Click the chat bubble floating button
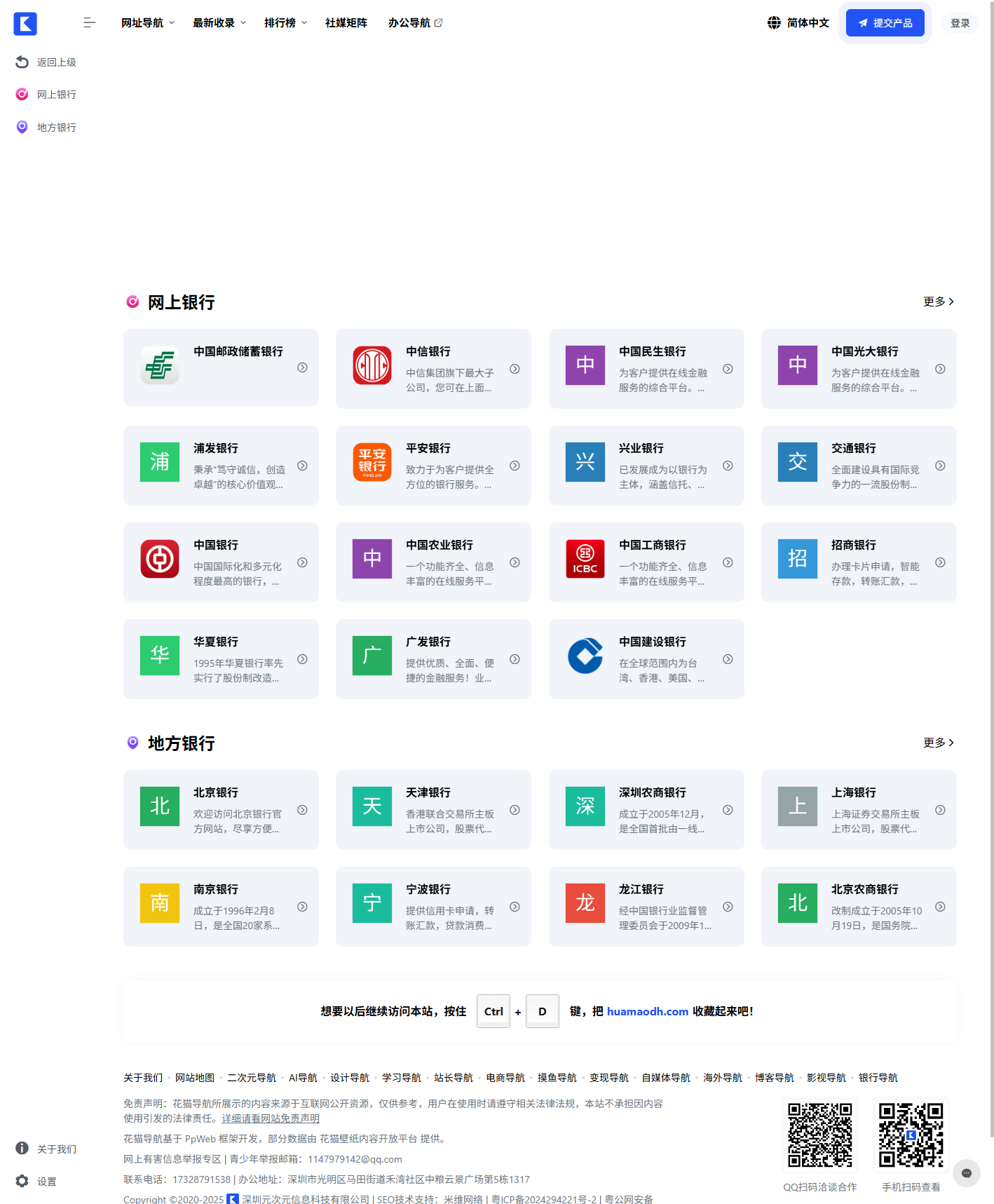This screenshot has width=994, height=1204. pos(967,1173)
